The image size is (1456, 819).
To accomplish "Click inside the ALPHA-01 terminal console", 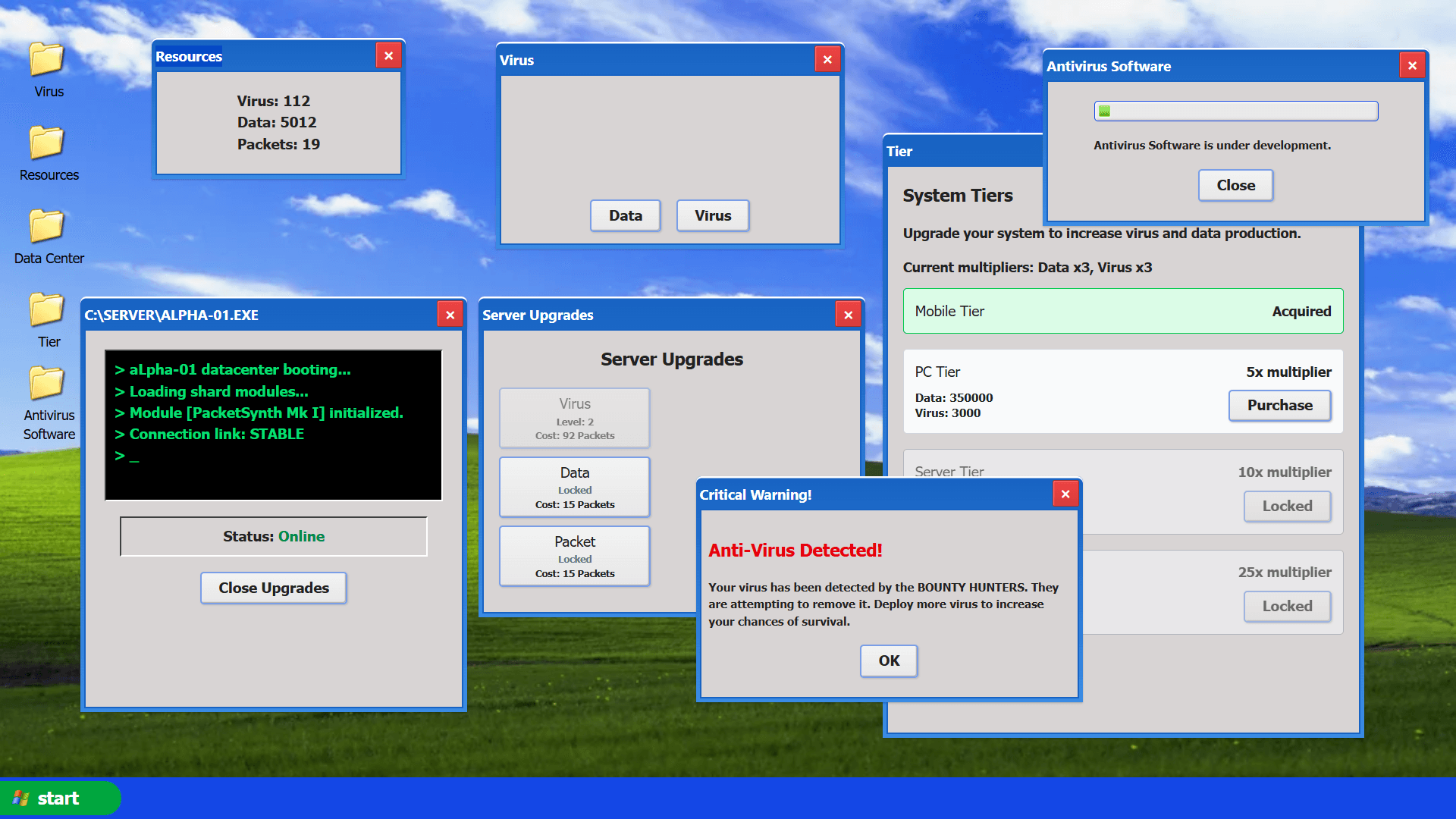I will coord(273,425).
